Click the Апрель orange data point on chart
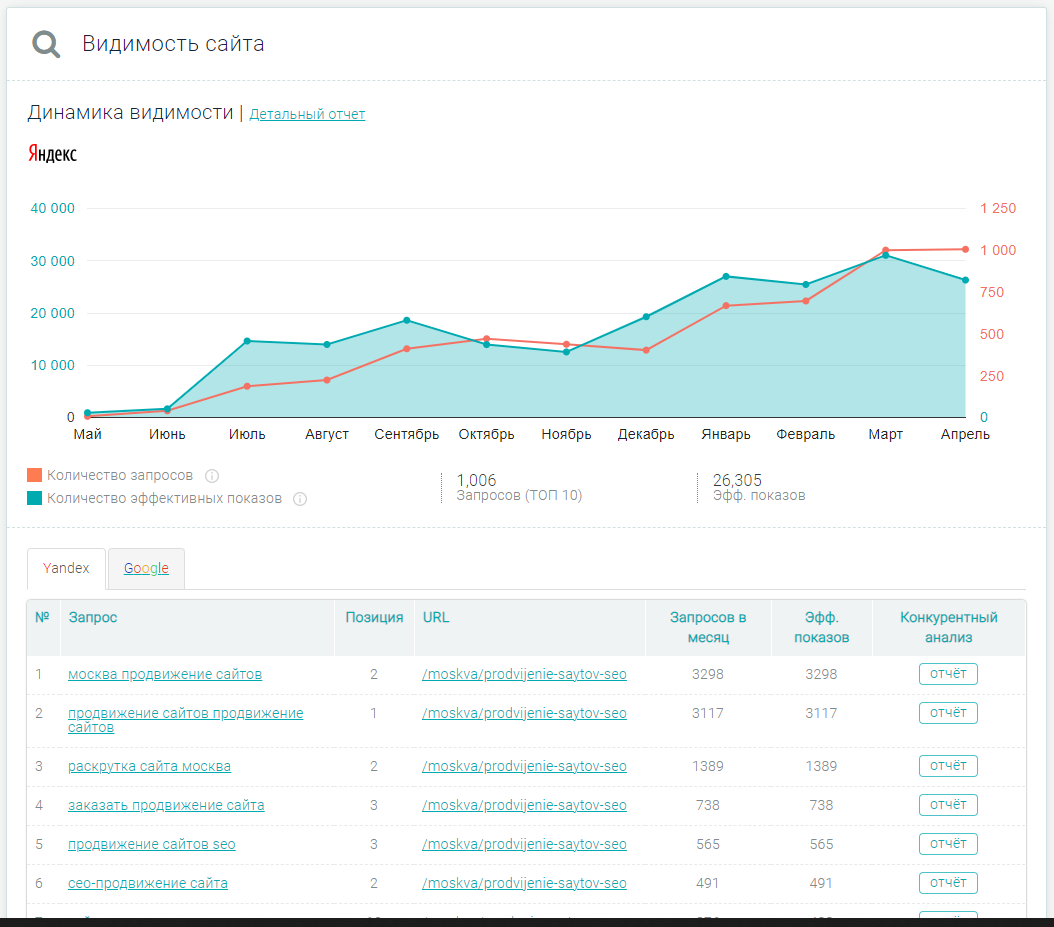Viewport: 1054px width, 927px height. click(x=965, y=249)
